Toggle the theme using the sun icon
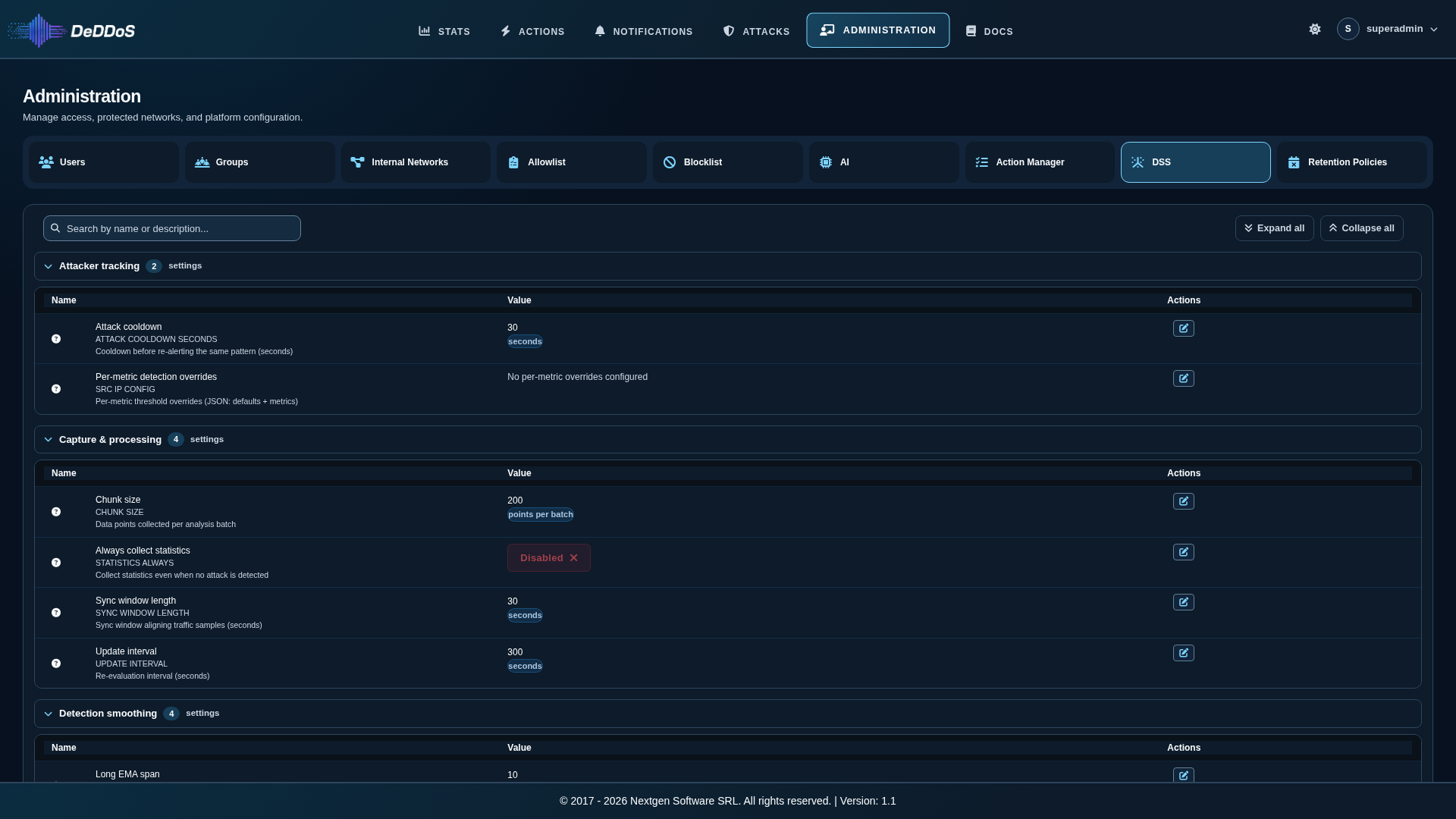The height and width of the screenshot is (819, 1456). coord(1315,29)
